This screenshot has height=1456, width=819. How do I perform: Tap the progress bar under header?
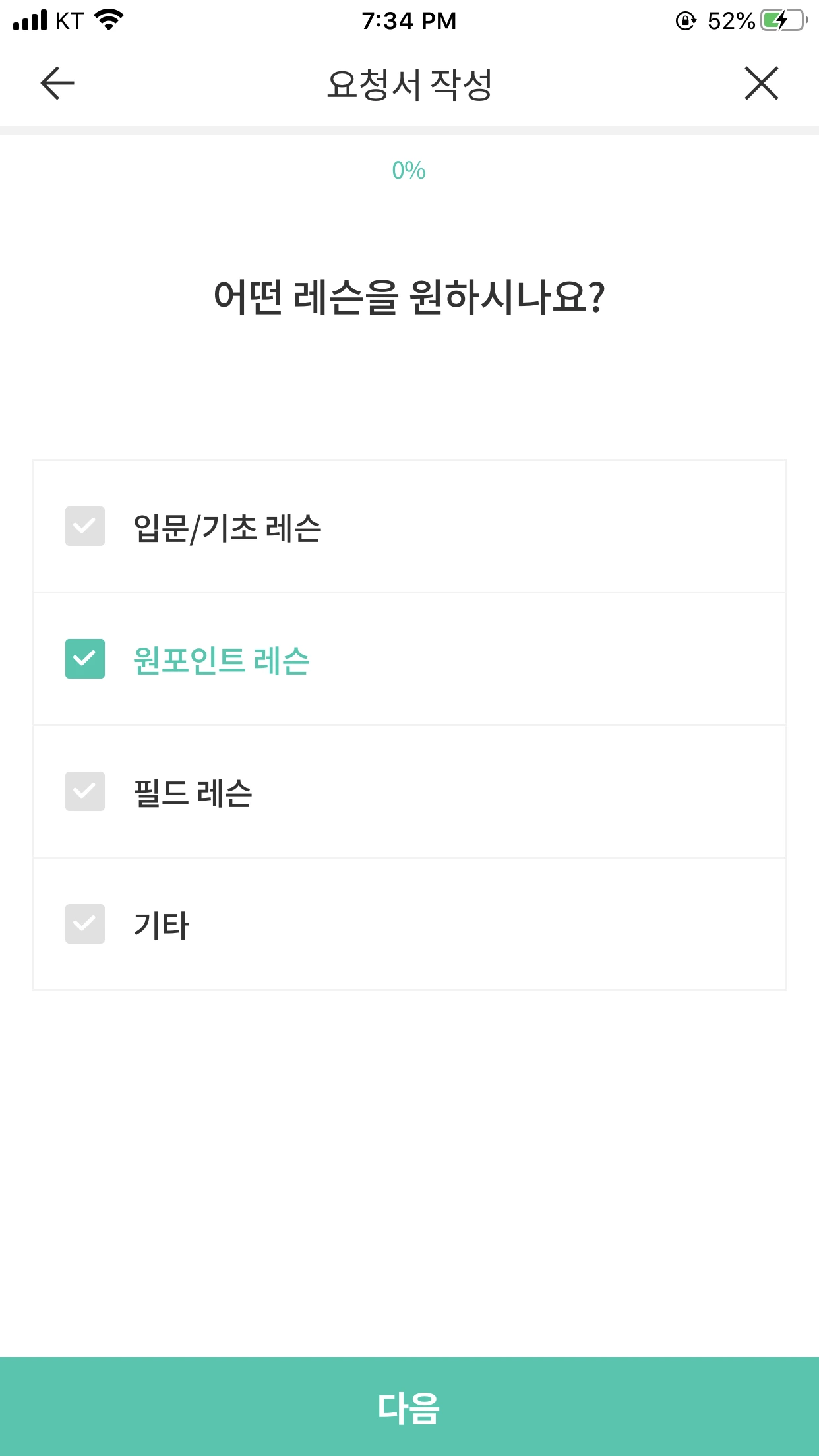[409, 130]
